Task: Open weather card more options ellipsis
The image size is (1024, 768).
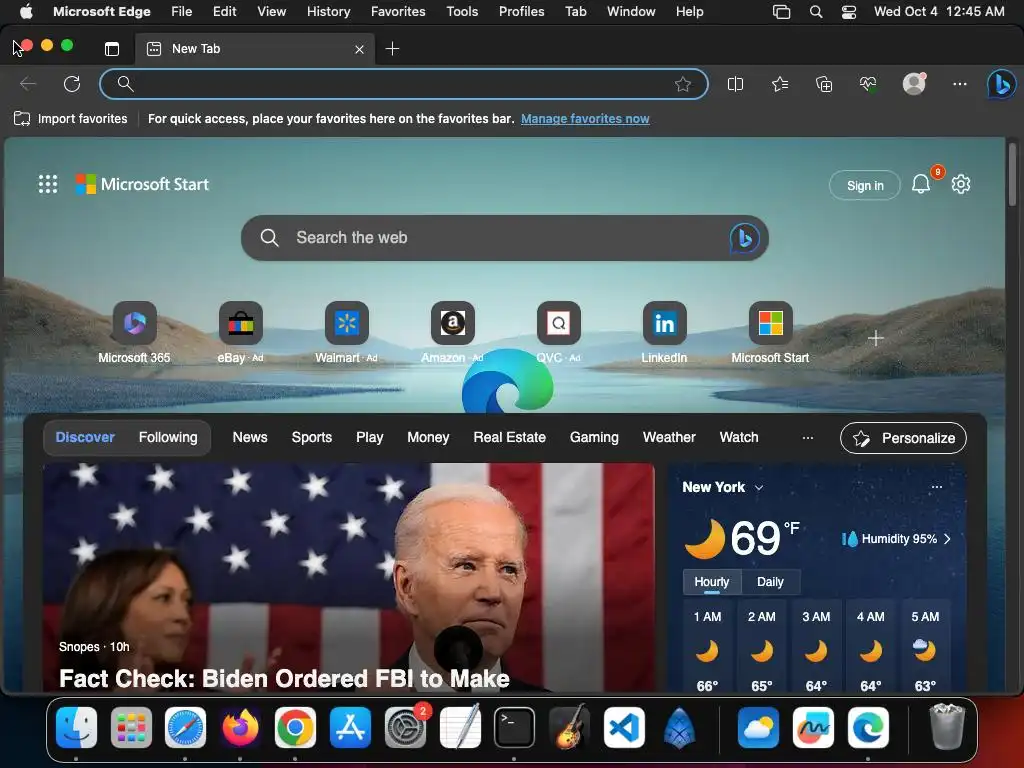Action: (x=936, y=487)
